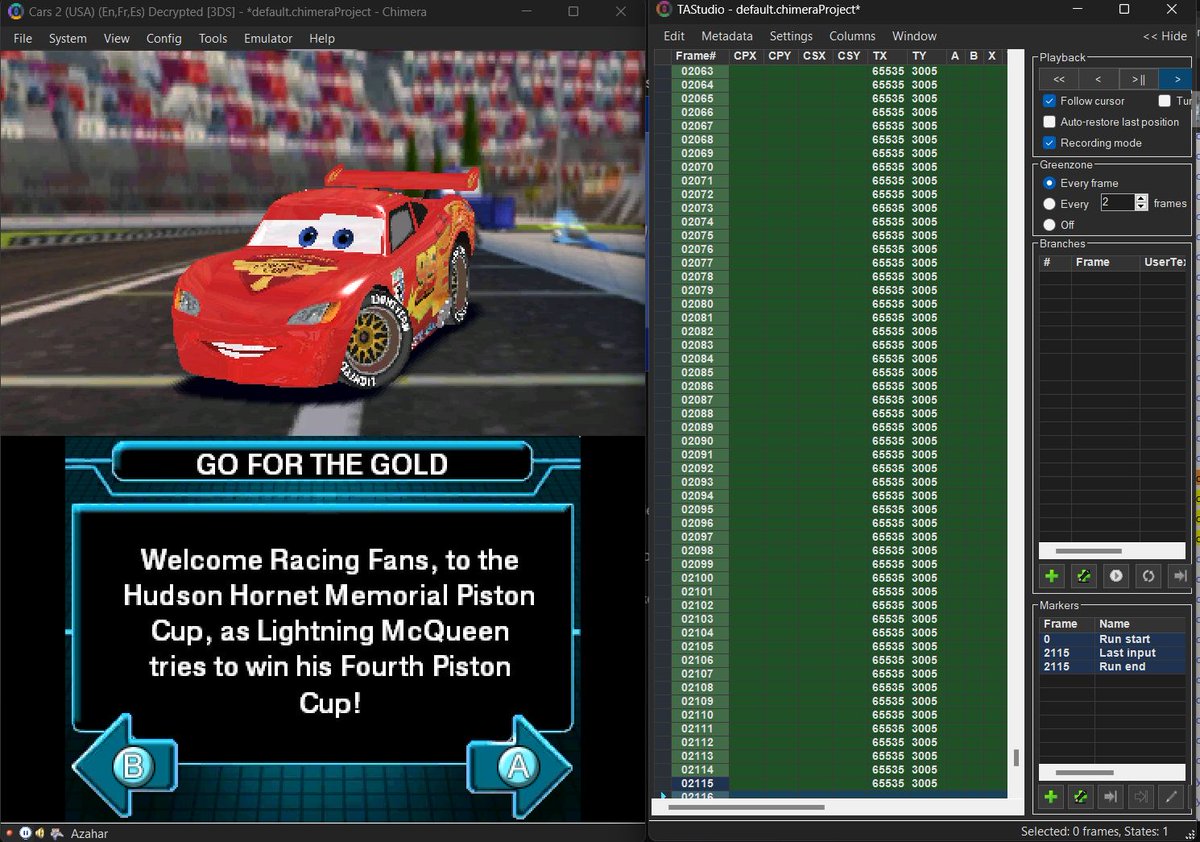Click the TAStudio window title bar icon
The image size is (1200, 842).
[x=664, y=10]
